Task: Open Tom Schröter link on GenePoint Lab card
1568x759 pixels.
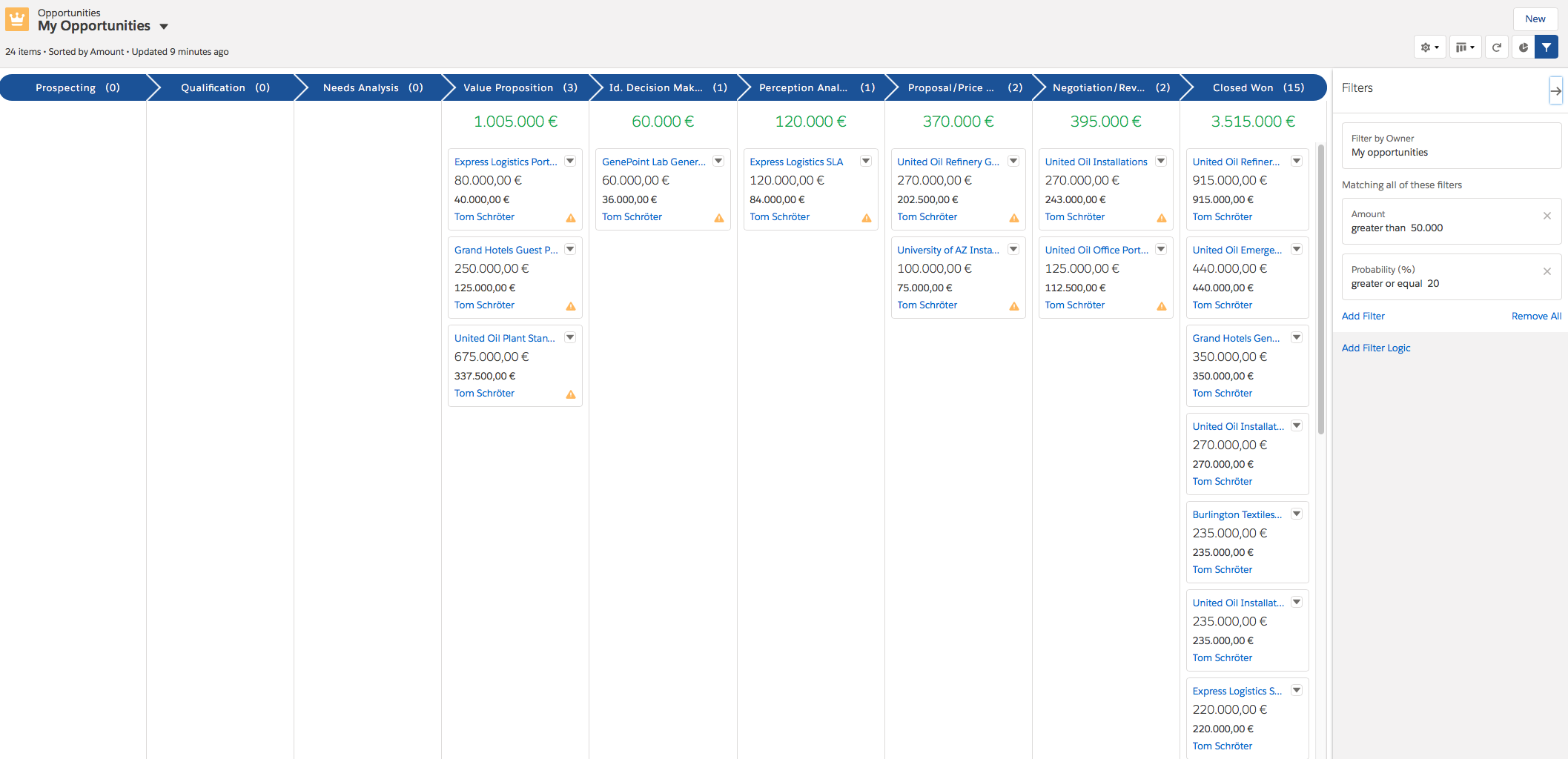Action: click(632, 217)
